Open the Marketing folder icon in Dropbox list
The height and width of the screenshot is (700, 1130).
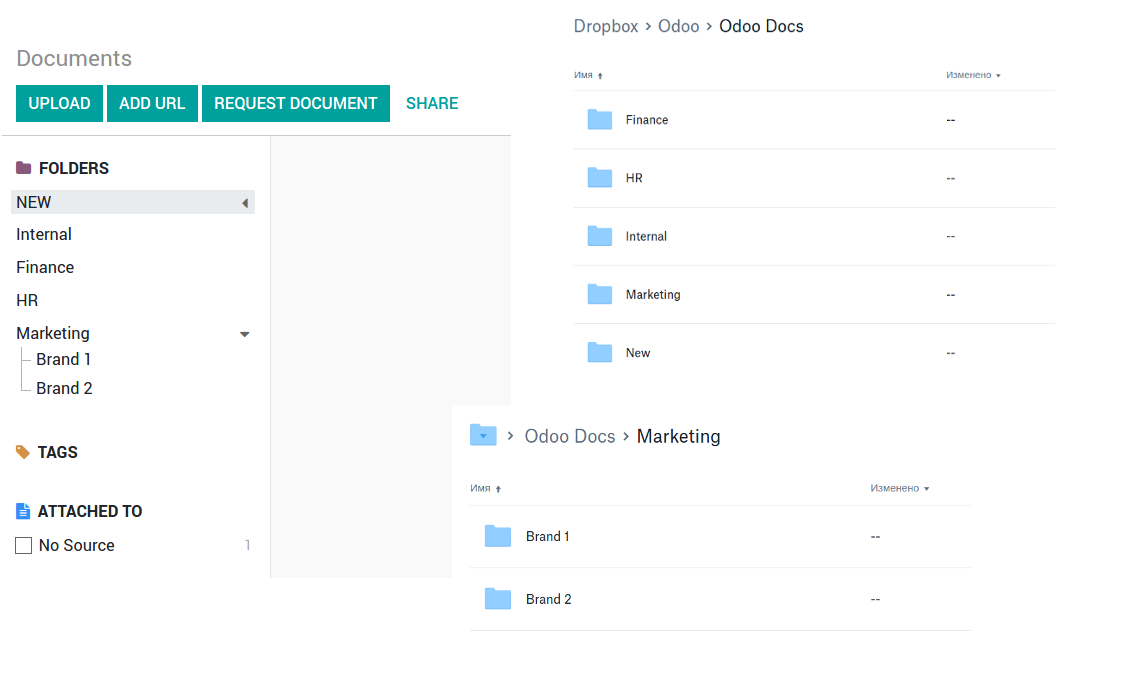pyautogui.click(x=599, y=295)
